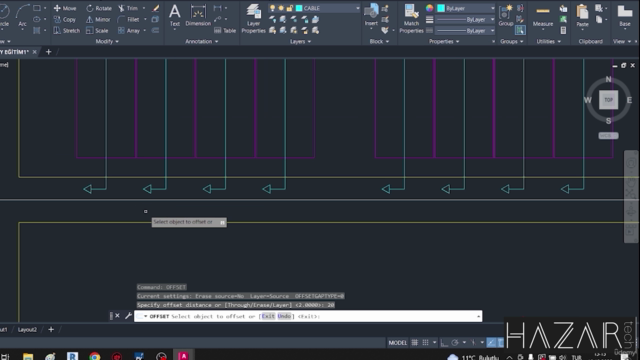Image resolution: width=640 pixels, height=360 pixels.
Task: Click TOP face of the ViewCube
Action: pyautogui.click(x=608, y=100)
